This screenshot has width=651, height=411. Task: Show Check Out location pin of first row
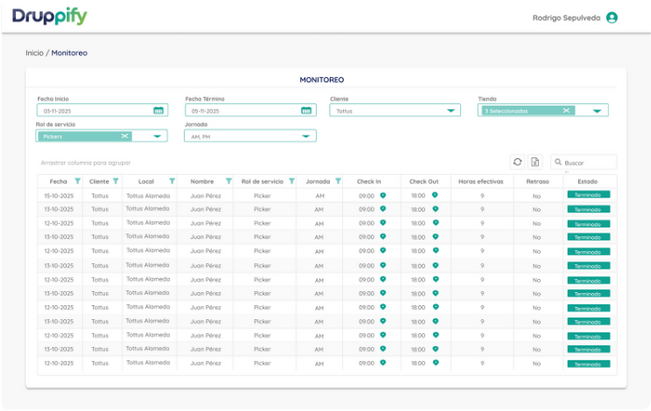tap(435, 195)
